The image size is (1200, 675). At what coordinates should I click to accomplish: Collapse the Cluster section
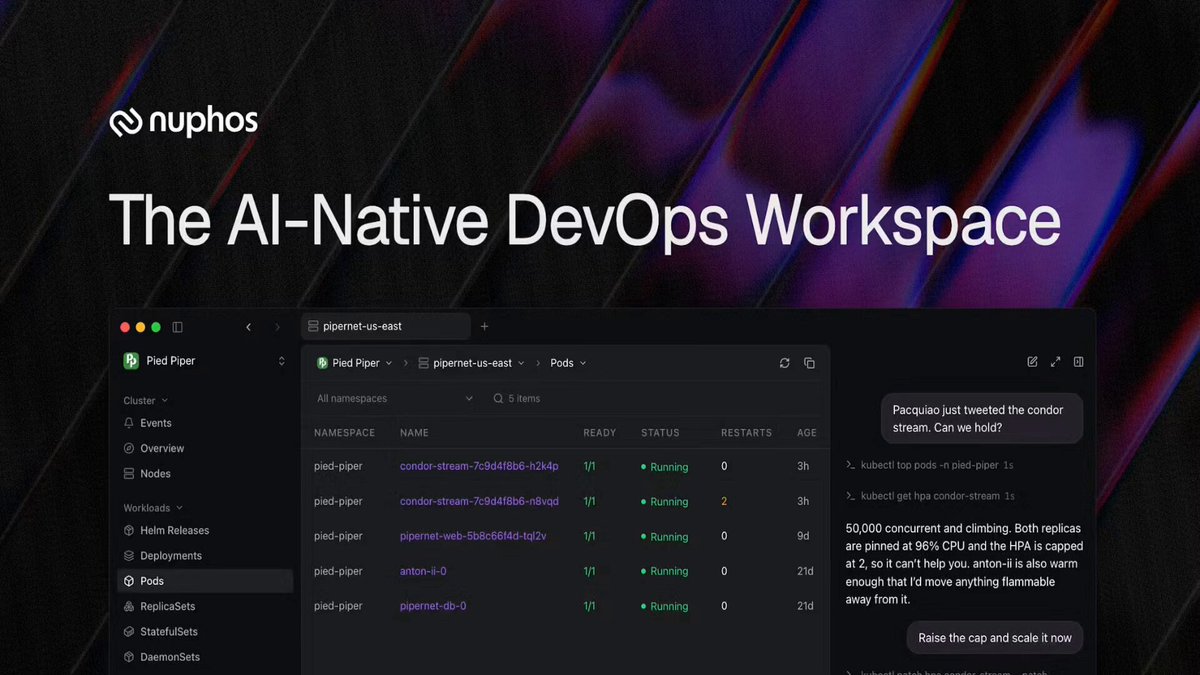coord(146,400)
